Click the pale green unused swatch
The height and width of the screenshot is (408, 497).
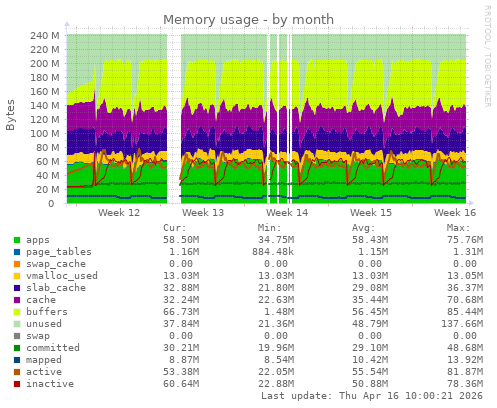[x=17, y=324]
